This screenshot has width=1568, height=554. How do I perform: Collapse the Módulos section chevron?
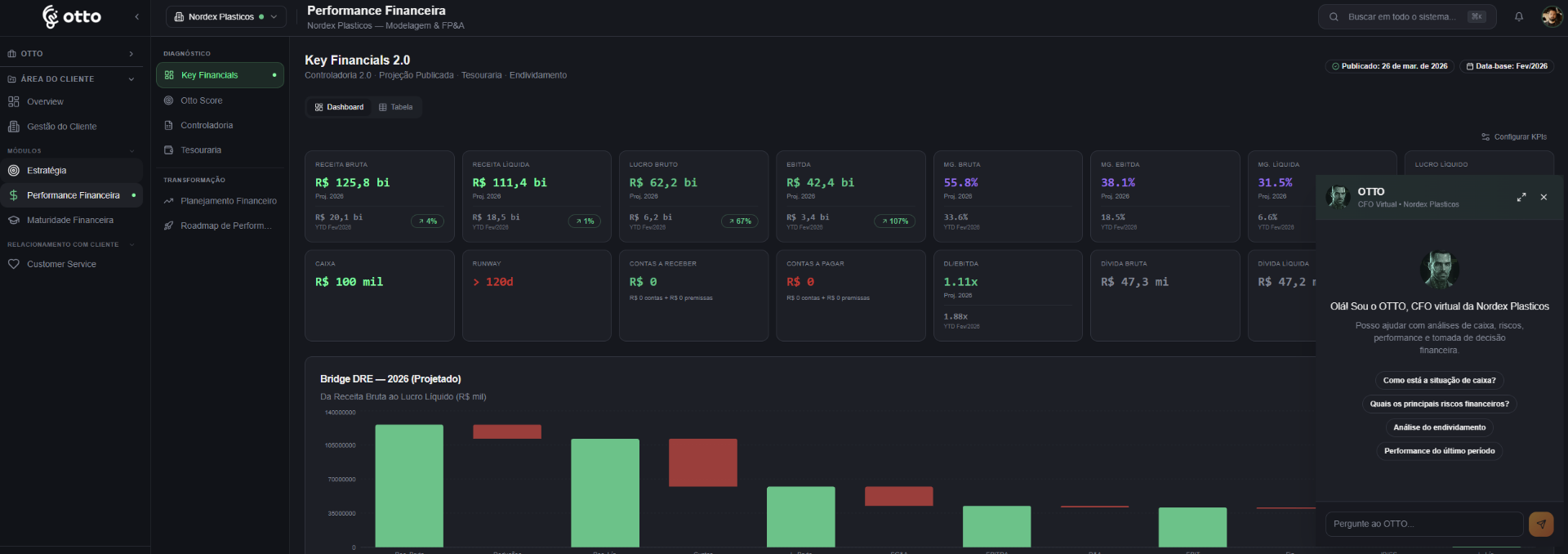coord(131,151)
